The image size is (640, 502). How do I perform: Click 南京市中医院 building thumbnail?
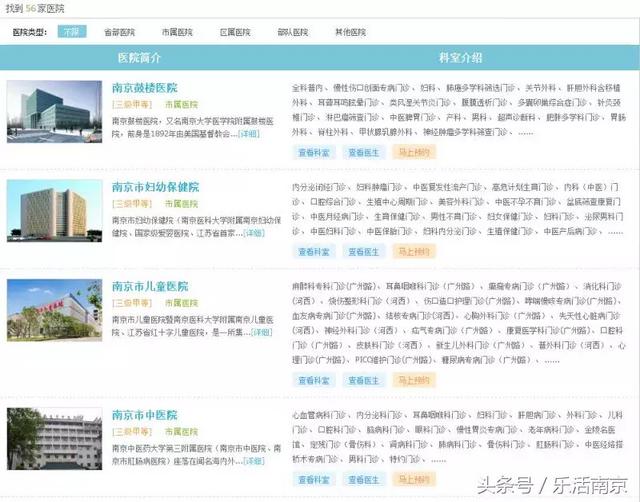point(54,439)
